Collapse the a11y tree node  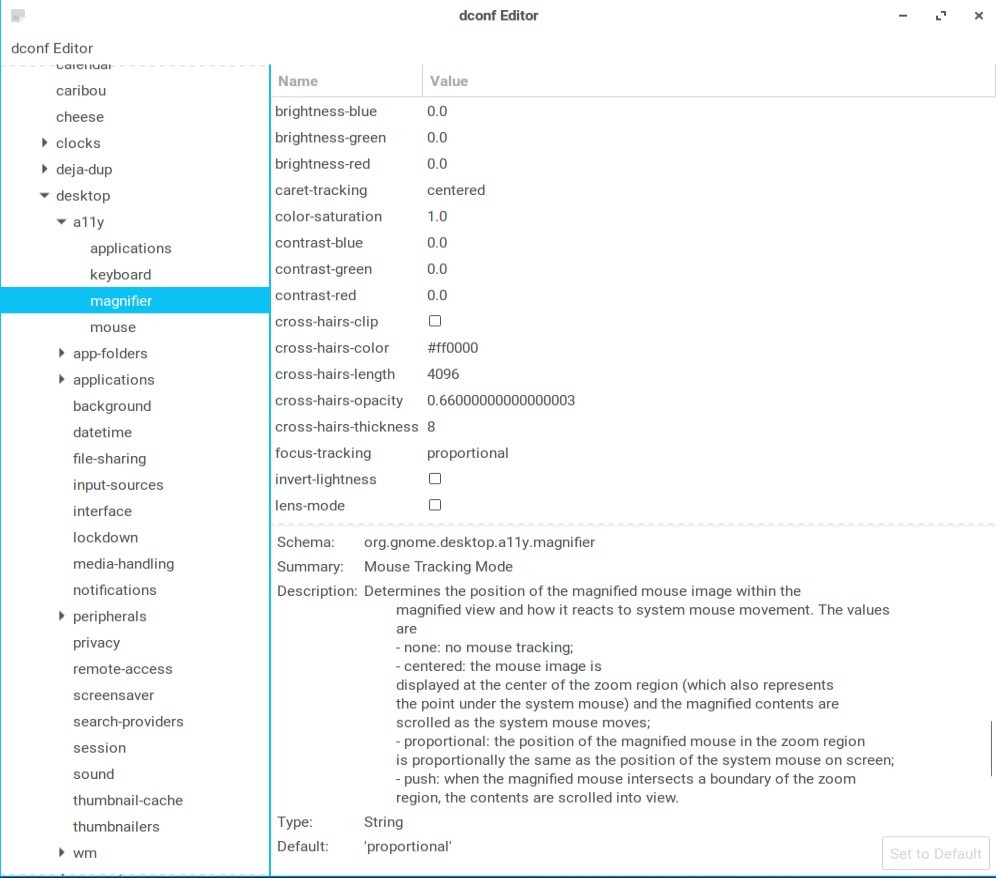tap(62, 222)
